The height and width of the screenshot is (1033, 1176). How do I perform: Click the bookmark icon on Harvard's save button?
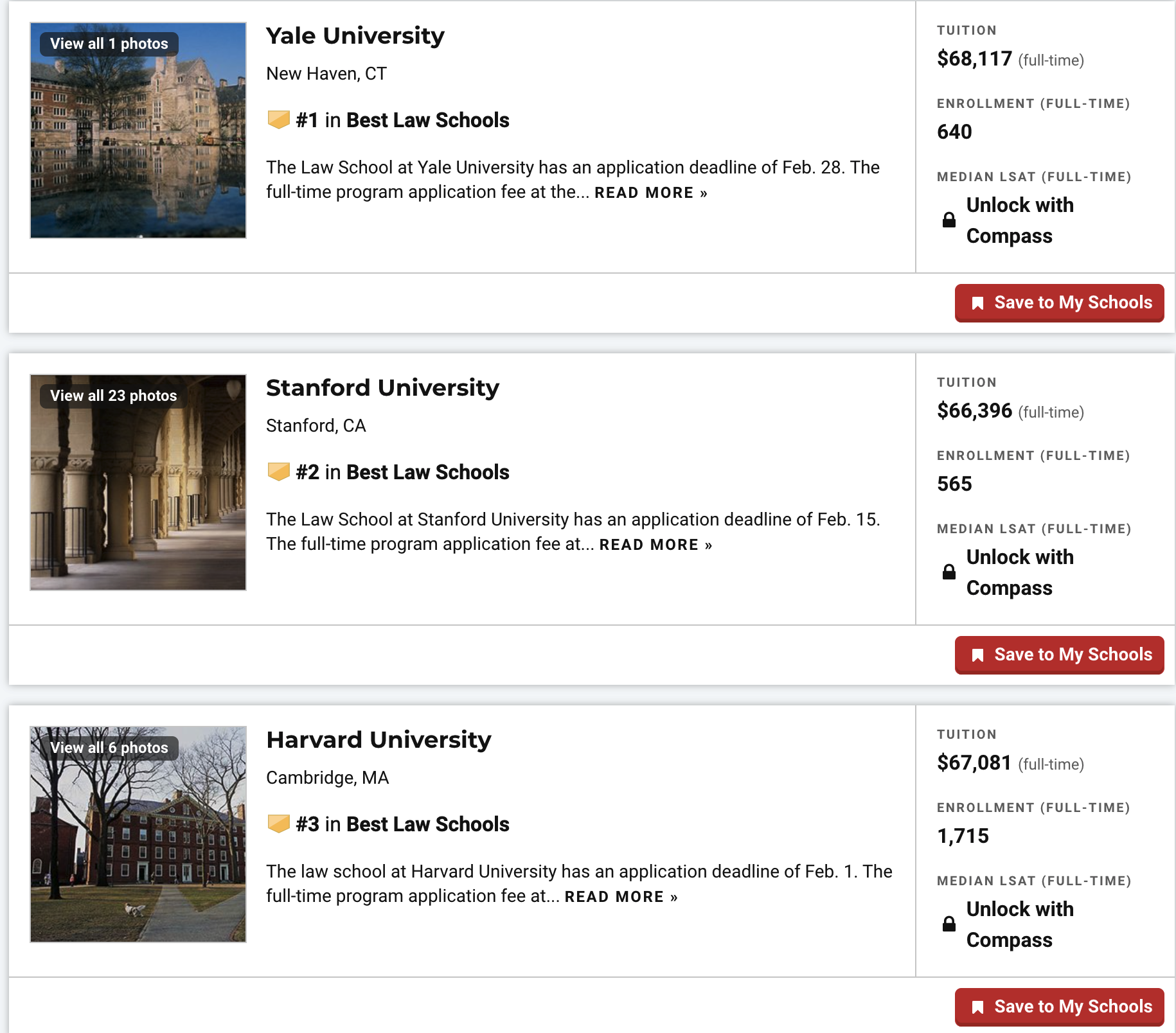pyautogui.click(x=977, y=1007)
